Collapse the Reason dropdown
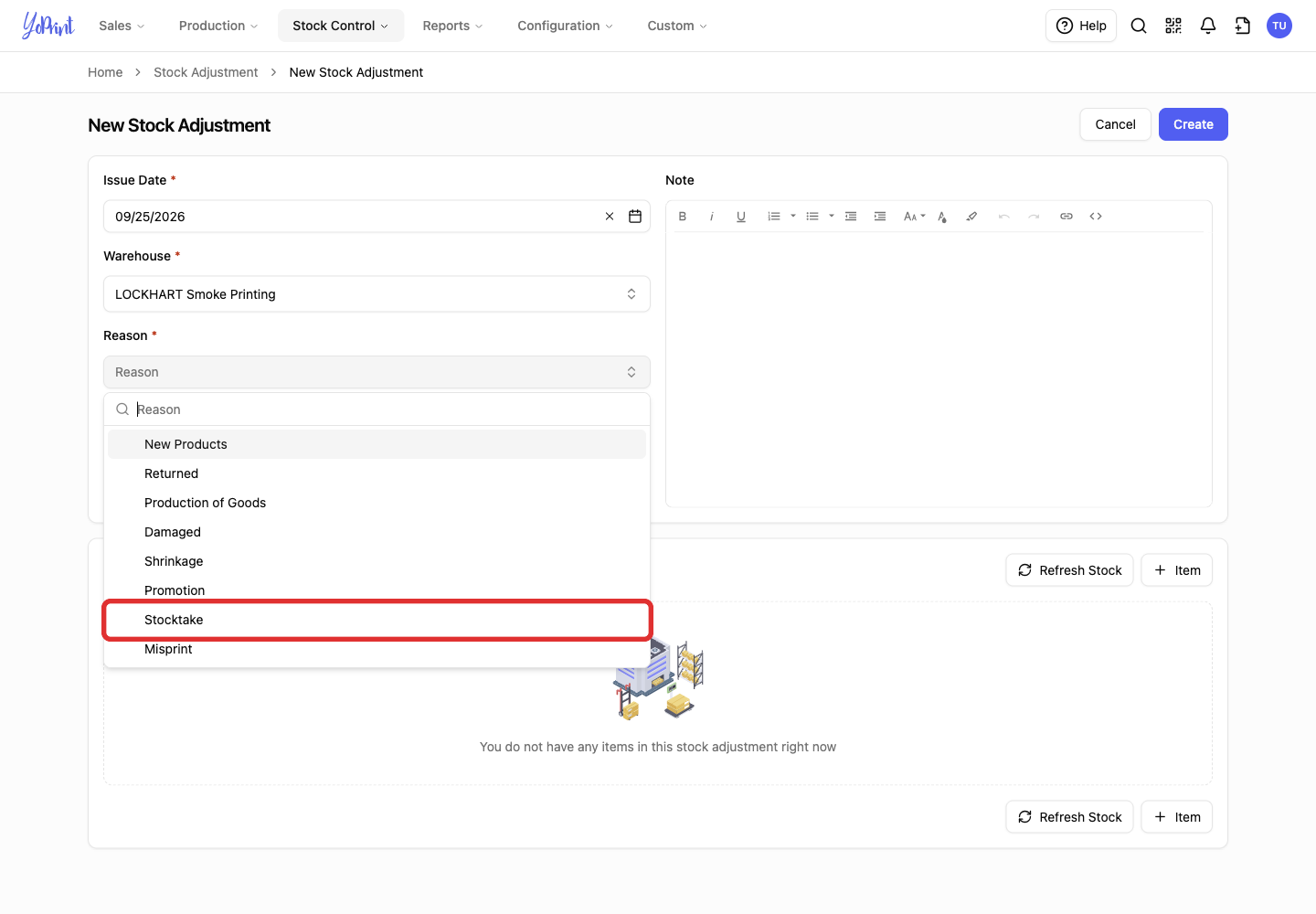 pos(377,372)
